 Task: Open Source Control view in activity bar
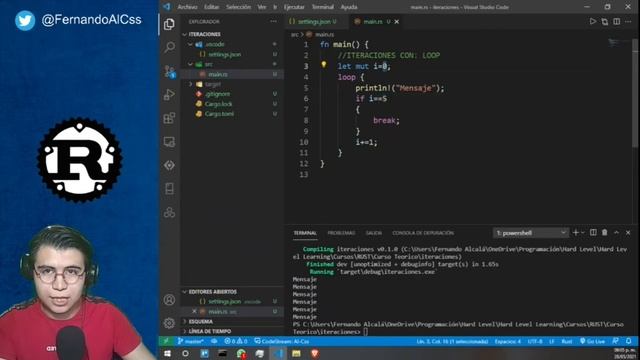(x=169, y=71)
